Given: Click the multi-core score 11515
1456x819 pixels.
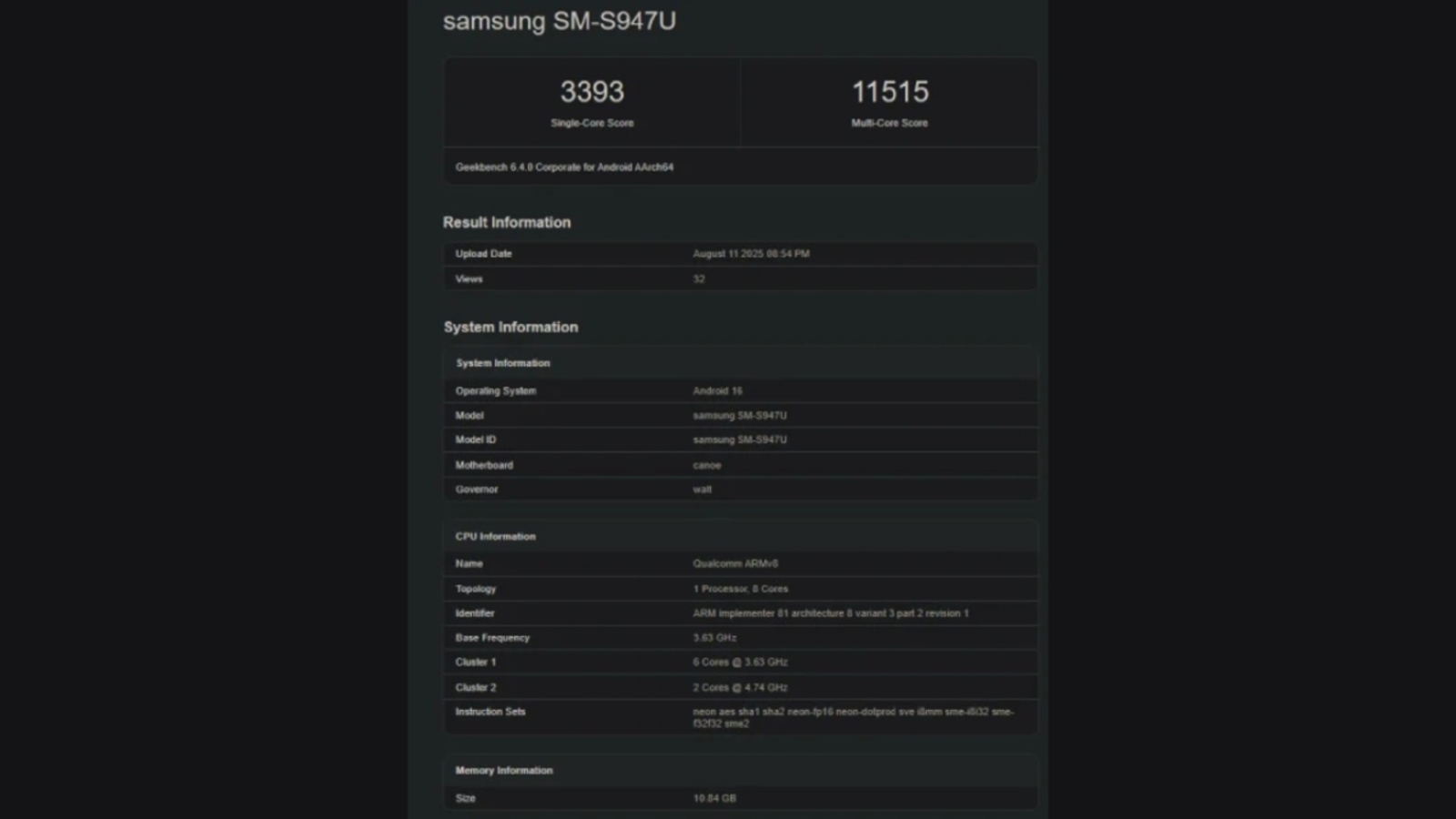Looking at the screenshot, I should [x=890, y=92].
